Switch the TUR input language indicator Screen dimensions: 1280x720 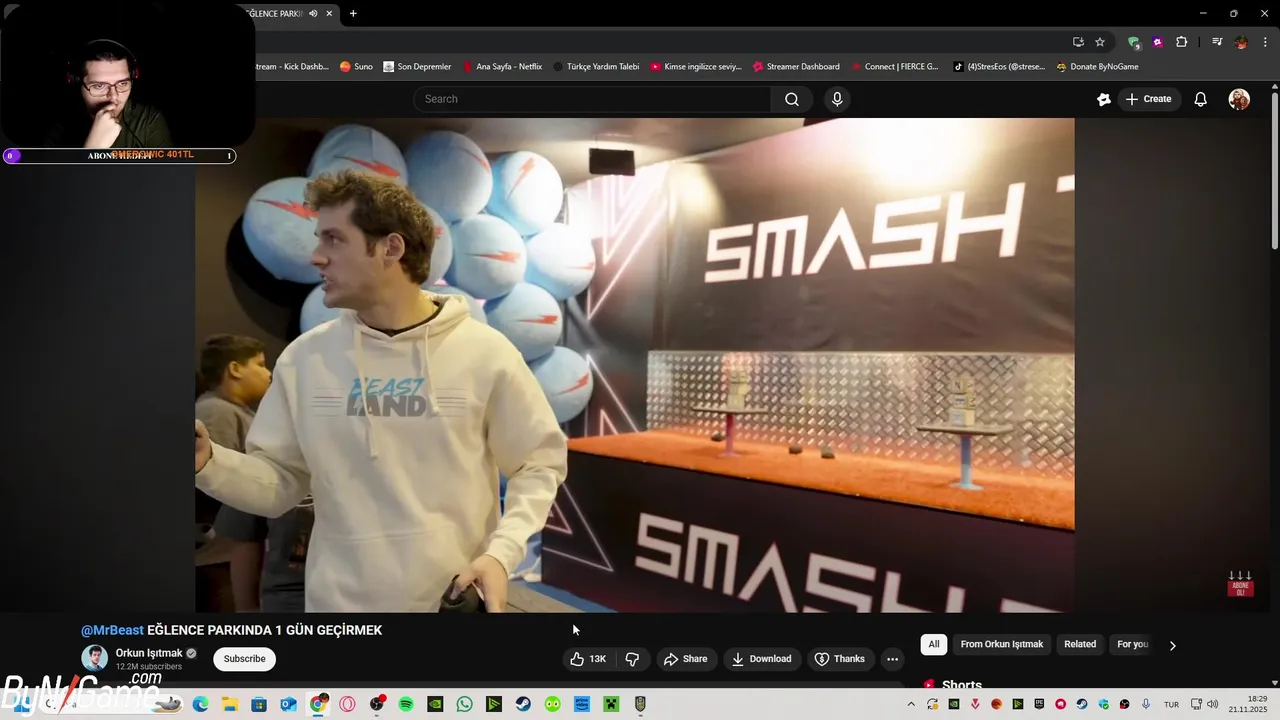[x=1171, y=704]
